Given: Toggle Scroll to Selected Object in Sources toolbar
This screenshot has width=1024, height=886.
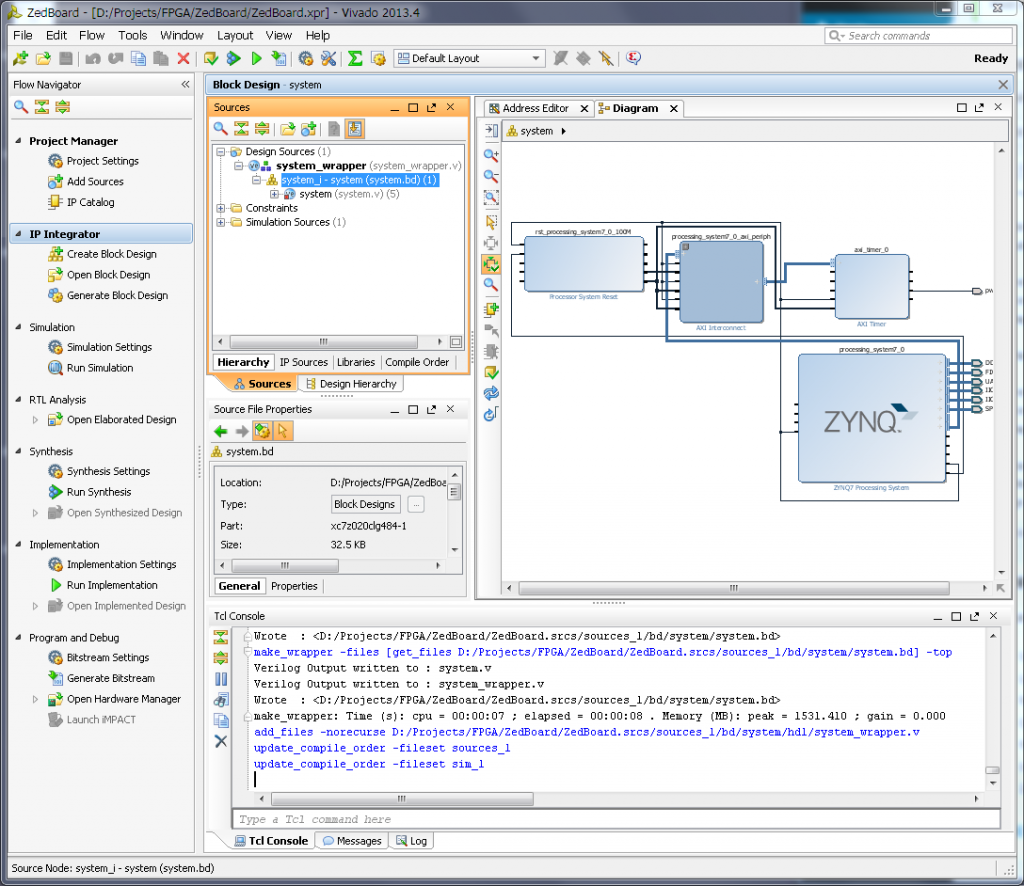Looking at the screenshot, I should tap(355, 128).
